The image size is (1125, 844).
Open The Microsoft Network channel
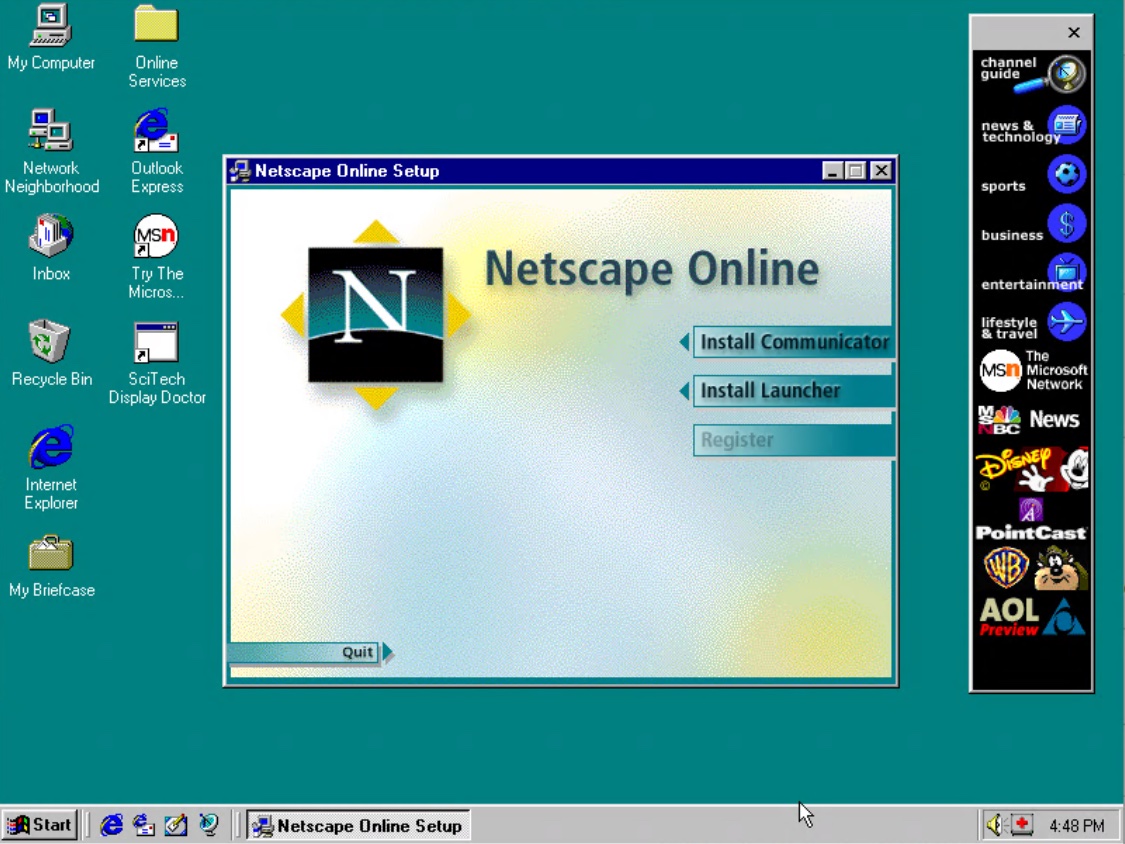pos(1032,370)
